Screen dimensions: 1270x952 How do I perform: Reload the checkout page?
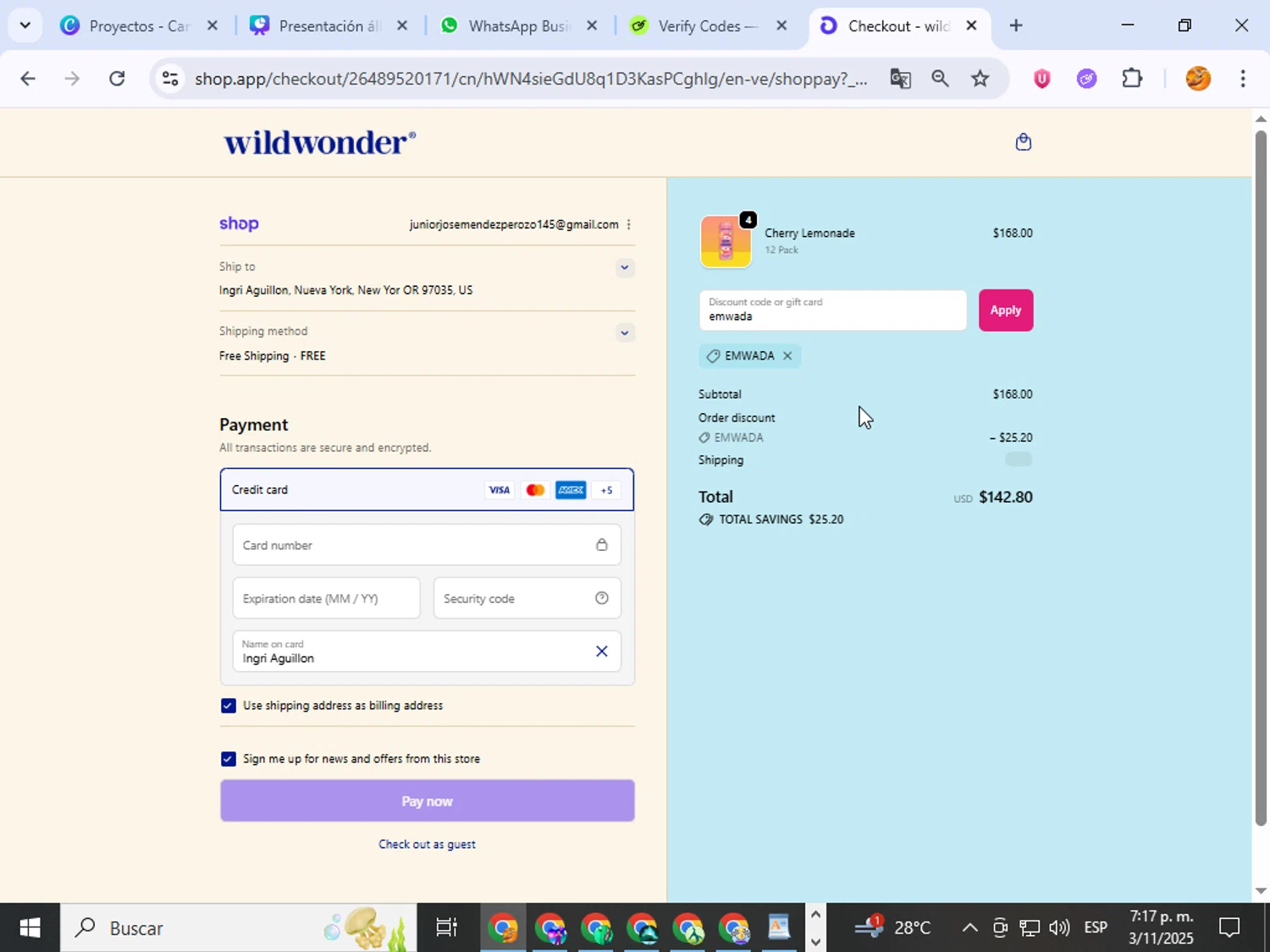(x=117, y=79)
